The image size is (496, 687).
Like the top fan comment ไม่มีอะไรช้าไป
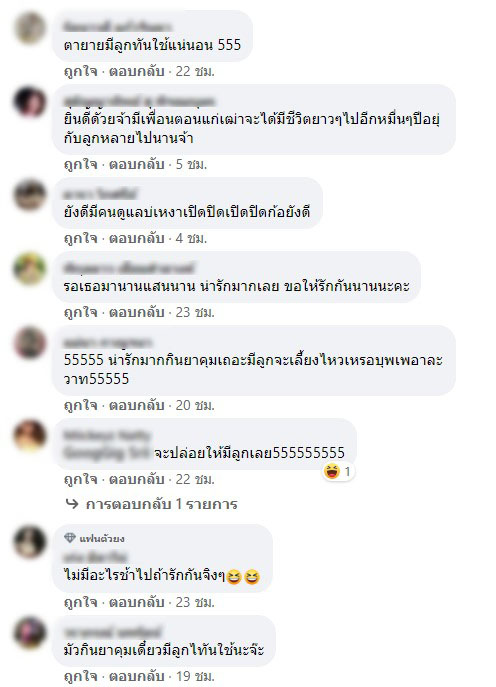pyautogui.click(x=81, y=602)
